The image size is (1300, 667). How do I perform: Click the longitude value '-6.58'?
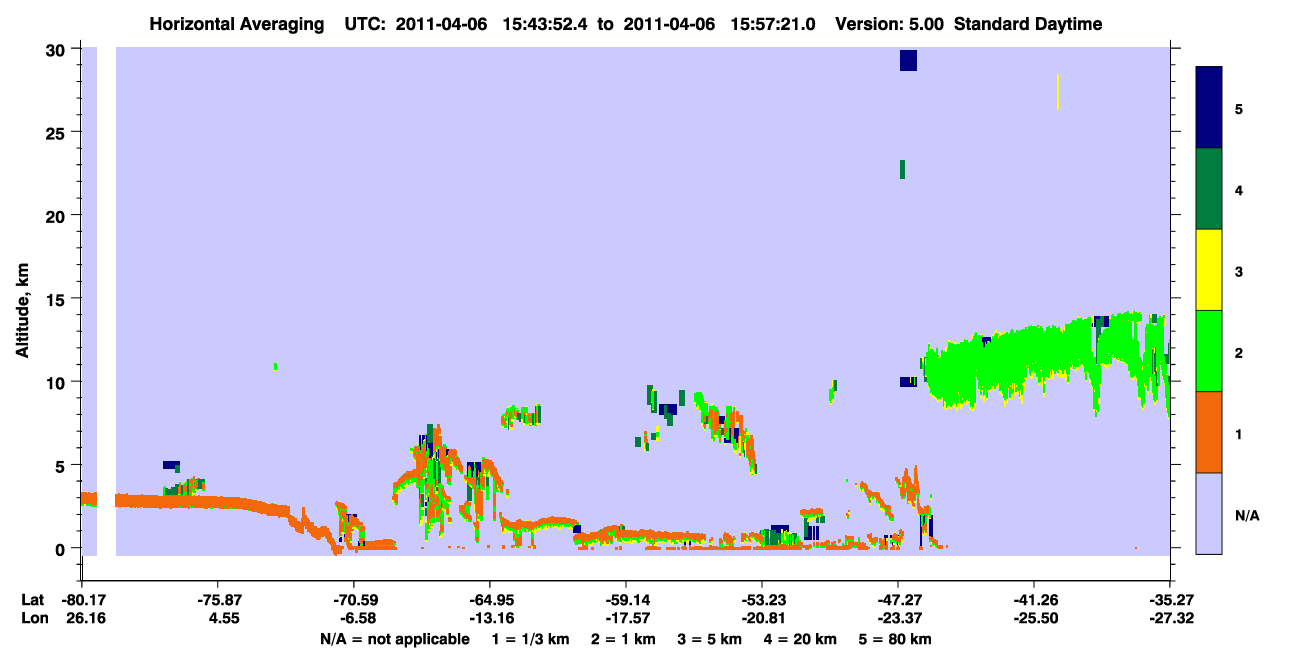click(x=357, y=619)
